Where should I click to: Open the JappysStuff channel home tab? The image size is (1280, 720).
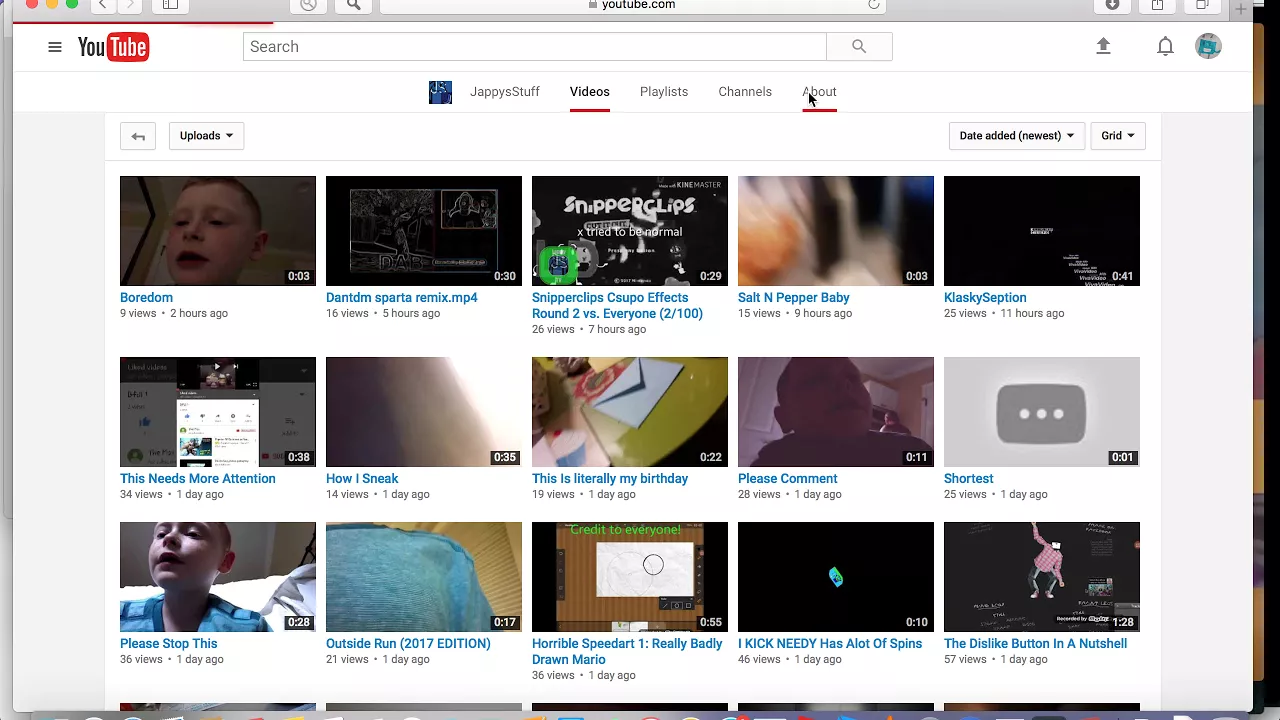[505, 92]
